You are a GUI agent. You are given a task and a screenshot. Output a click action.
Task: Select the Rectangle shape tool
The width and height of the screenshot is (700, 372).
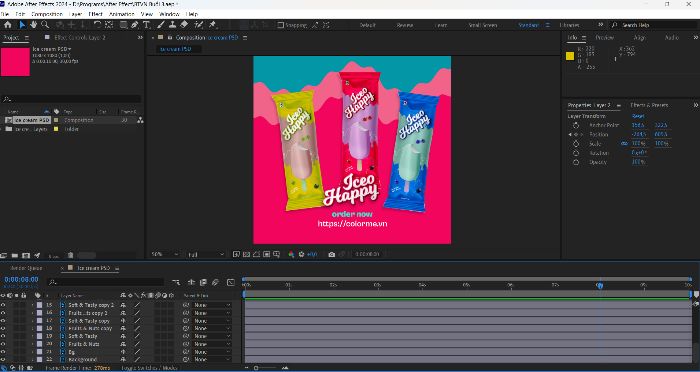124,25
